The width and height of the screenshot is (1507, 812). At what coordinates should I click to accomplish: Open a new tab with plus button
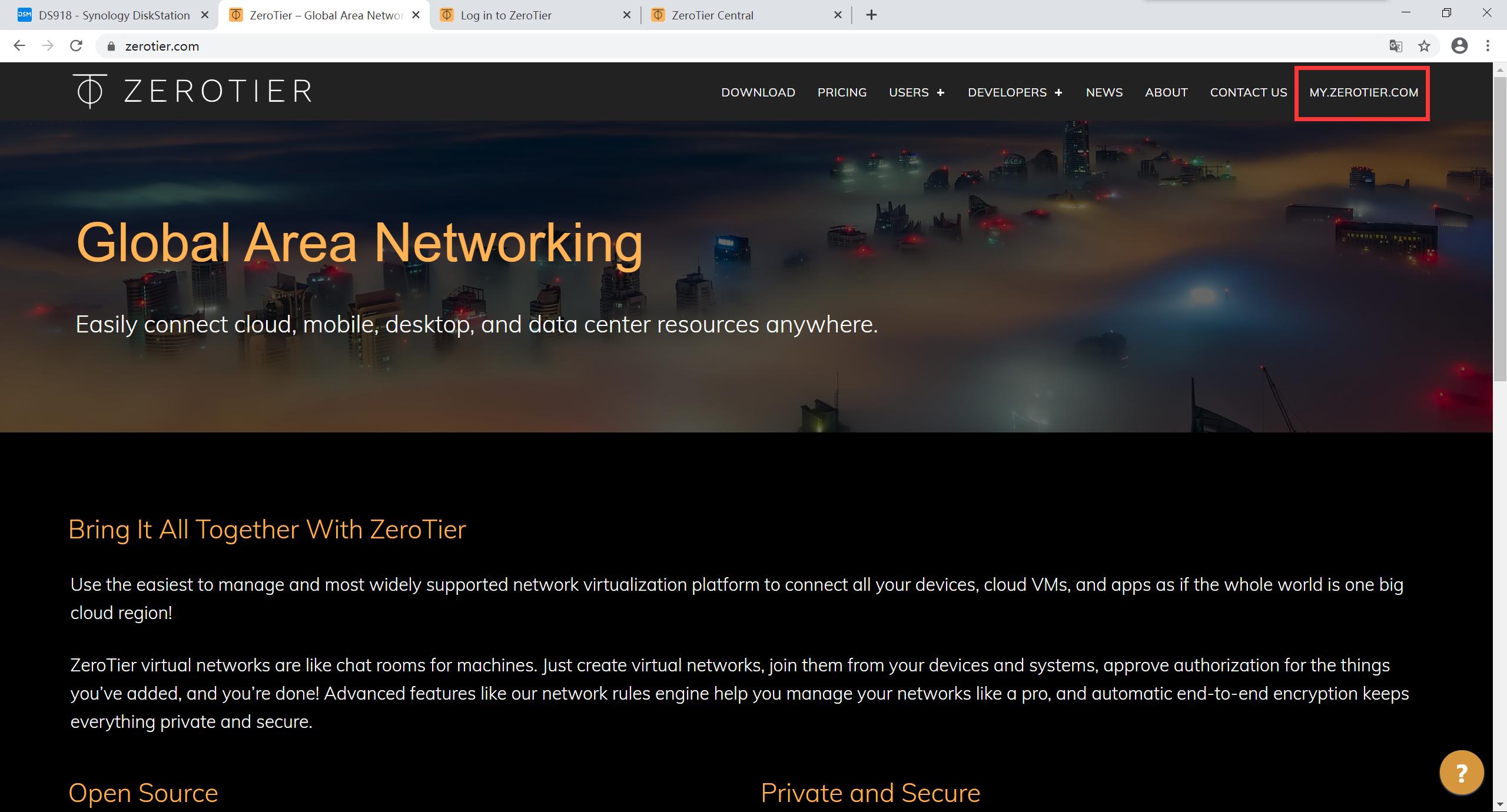pos(871,15)
